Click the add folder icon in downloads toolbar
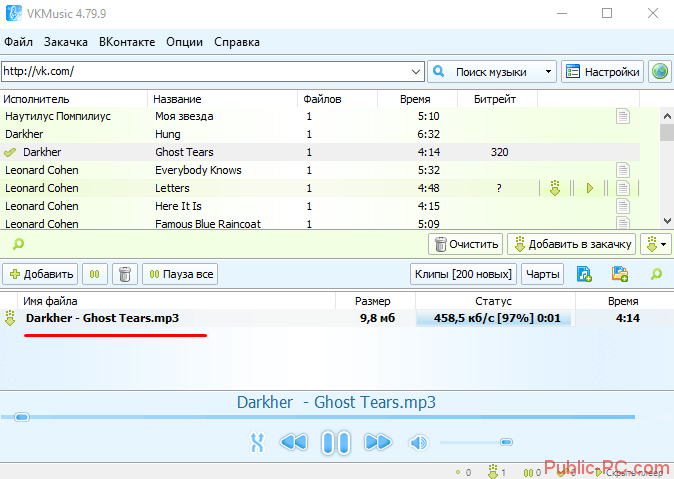This screenshot has width=674, height=479. [x=620, y=274]
